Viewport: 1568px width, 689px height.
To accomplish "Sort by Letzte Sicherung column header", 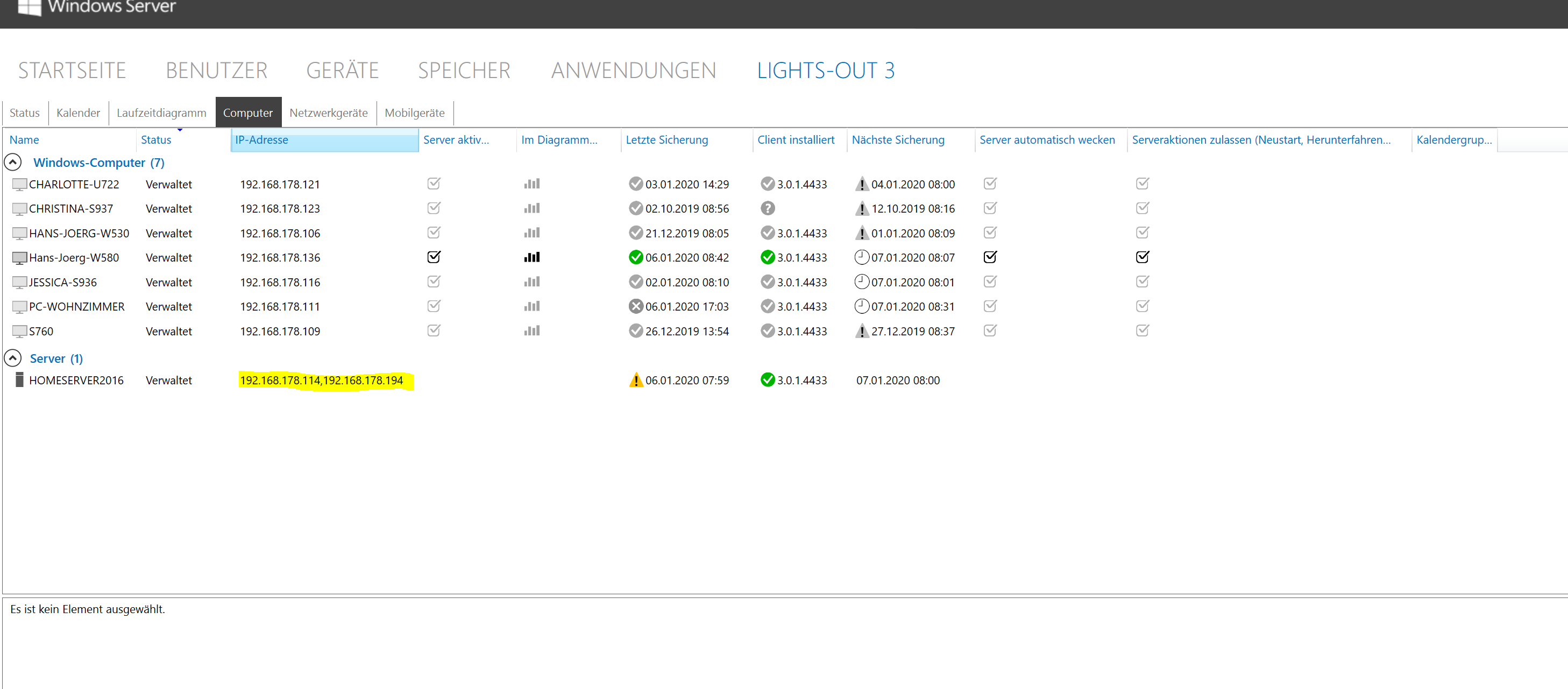I will click(686, 139).
